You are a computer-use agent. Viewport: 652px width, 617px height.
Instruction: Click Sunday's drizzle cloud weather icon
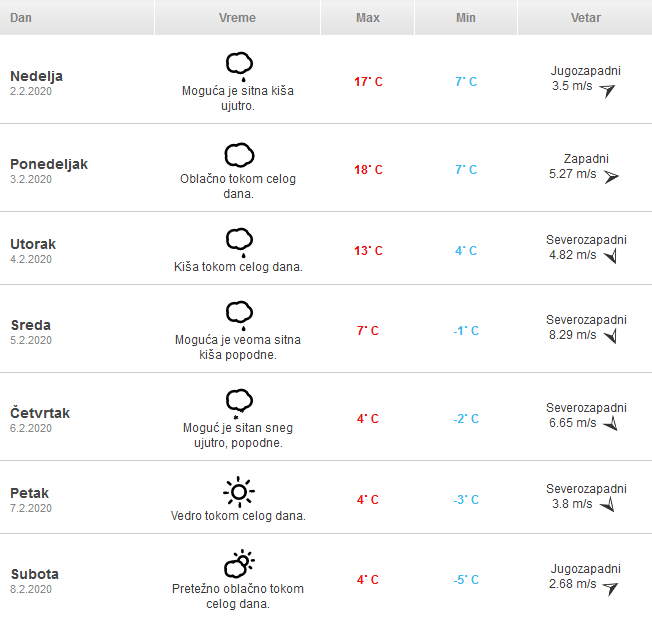[238, 66]
